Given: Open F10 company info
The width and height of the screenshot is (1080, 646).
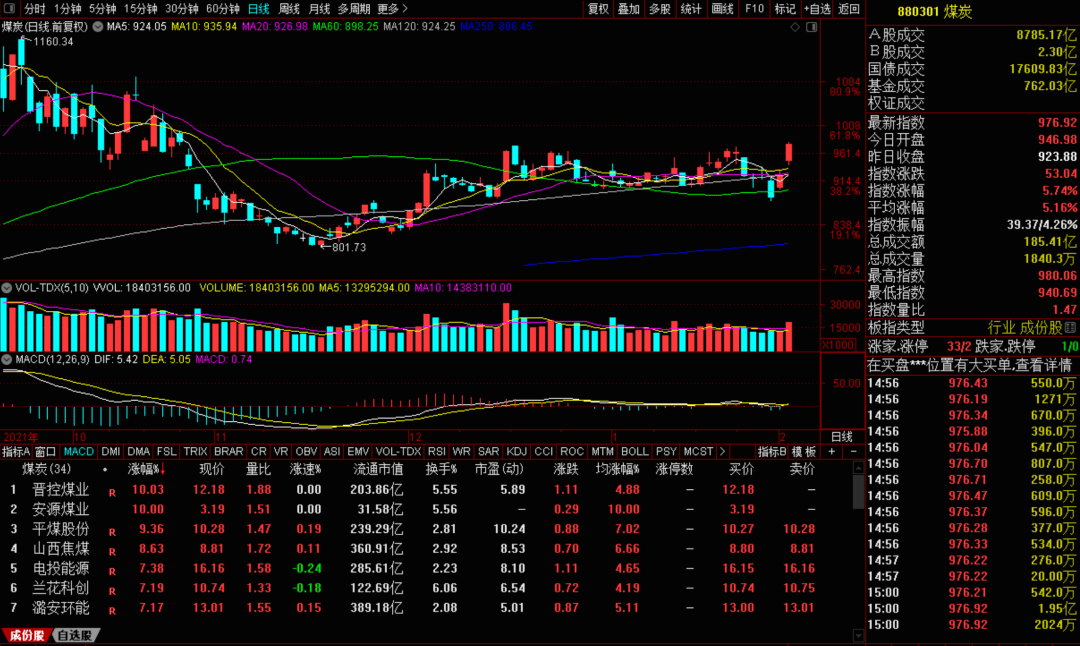Looking at the screenshot, I should pos(754,9).
